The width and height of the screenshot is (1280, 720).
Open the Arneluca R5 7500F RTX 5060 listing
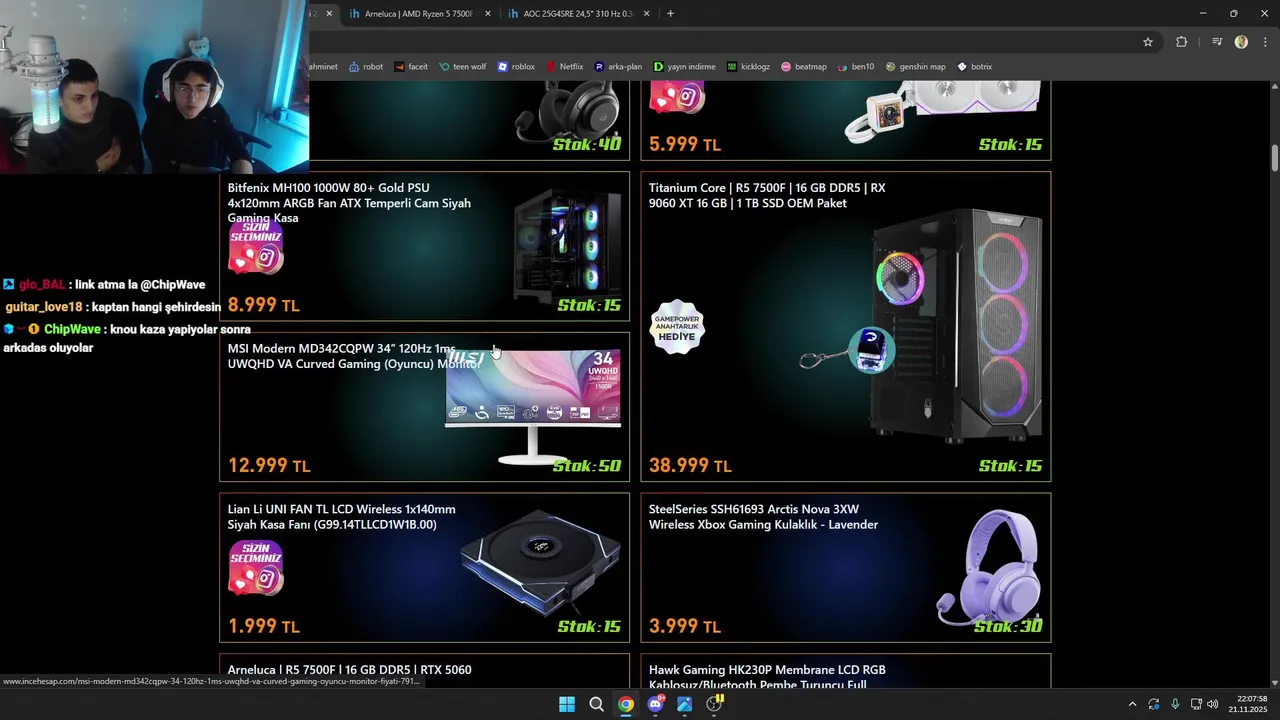tap(349, 670)
